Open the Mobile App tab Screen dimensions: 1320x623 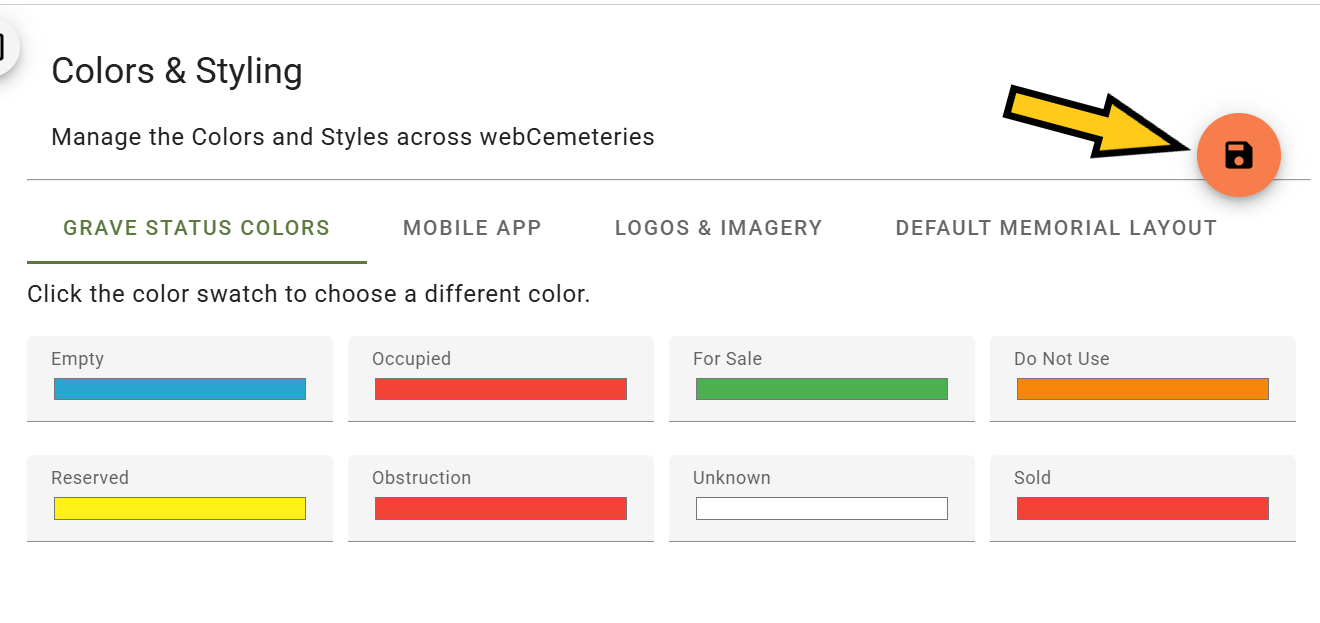tap(472, 228)
